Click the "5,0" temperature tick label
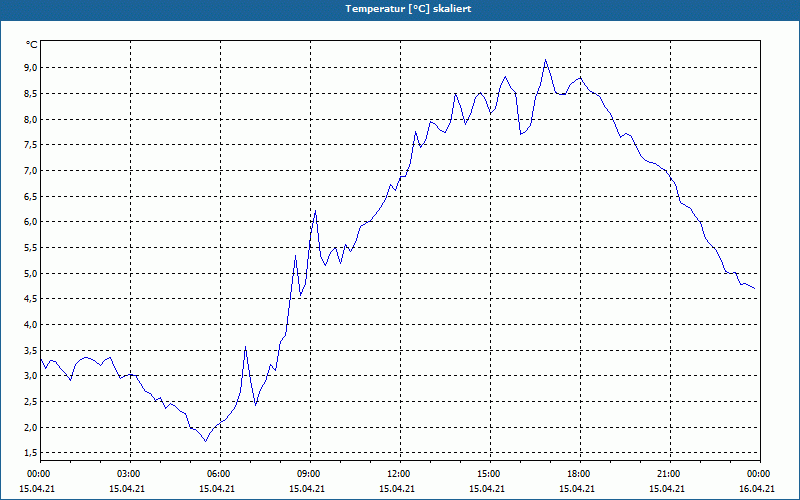Image resolution: width=800 pixels, height=500 pixels. click(31, 273)
